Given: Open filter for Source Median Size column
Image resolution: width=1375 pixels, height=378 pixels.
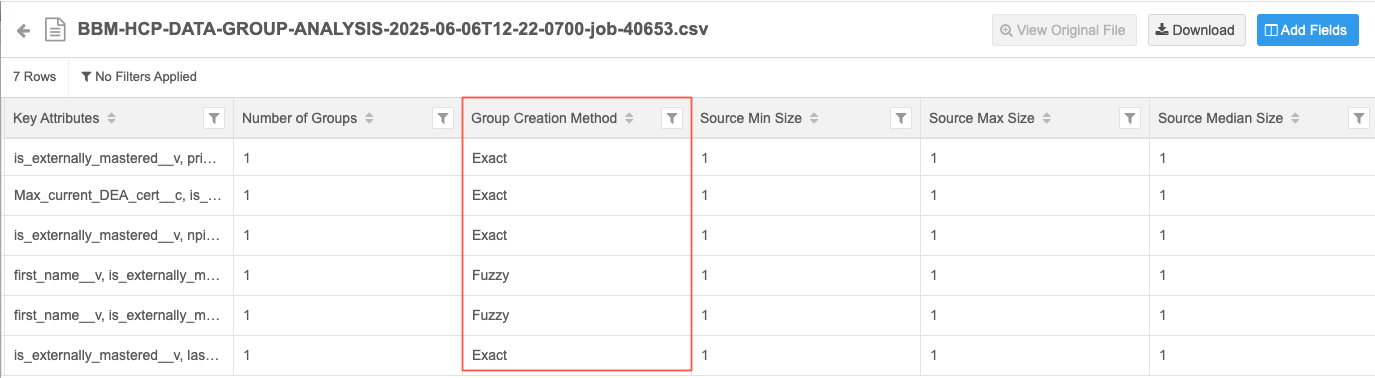Looking at the screenshot, I should point(1359,118).
